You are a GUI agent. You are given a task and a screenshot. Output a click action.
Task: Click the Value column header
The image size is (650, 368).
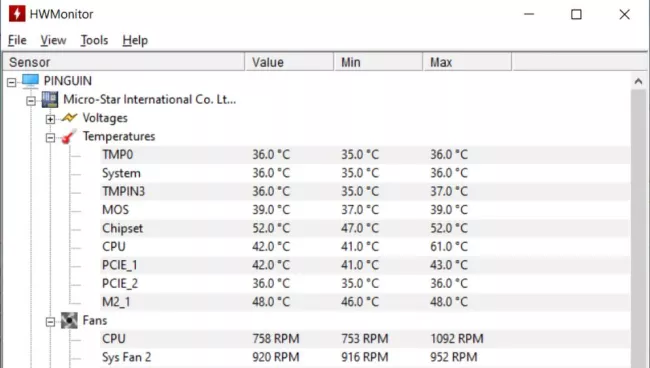coord(289,62)
